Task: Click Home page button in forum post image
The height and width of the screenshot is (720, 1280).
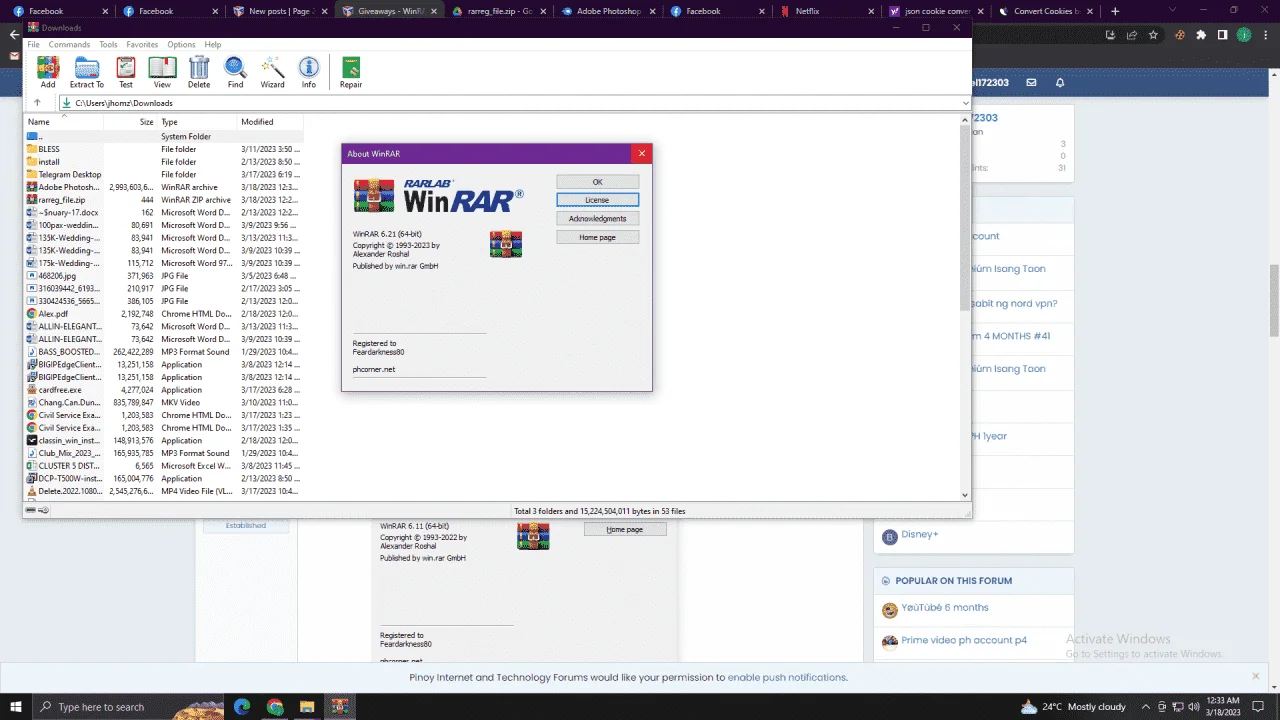Action: (625, 529)
